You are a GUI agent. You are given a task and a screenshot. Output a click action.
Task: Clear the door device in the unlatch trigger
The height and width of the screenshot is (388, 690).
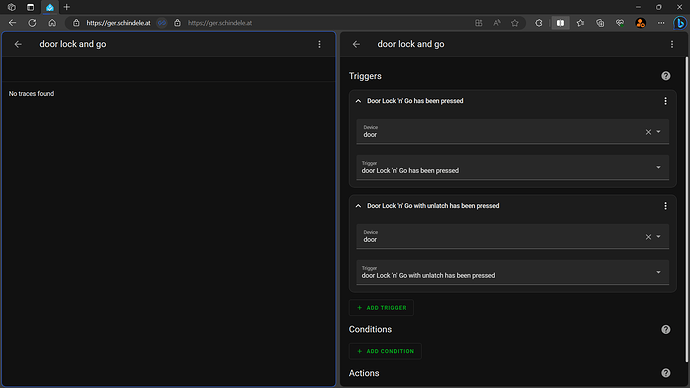(648, 237)
